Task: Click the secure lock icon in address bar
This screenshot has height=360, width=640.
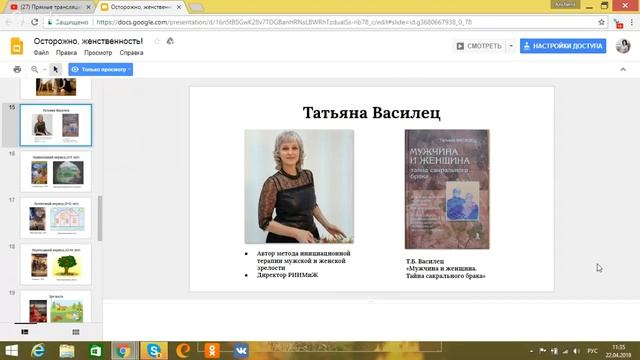Action: (50, 22)
